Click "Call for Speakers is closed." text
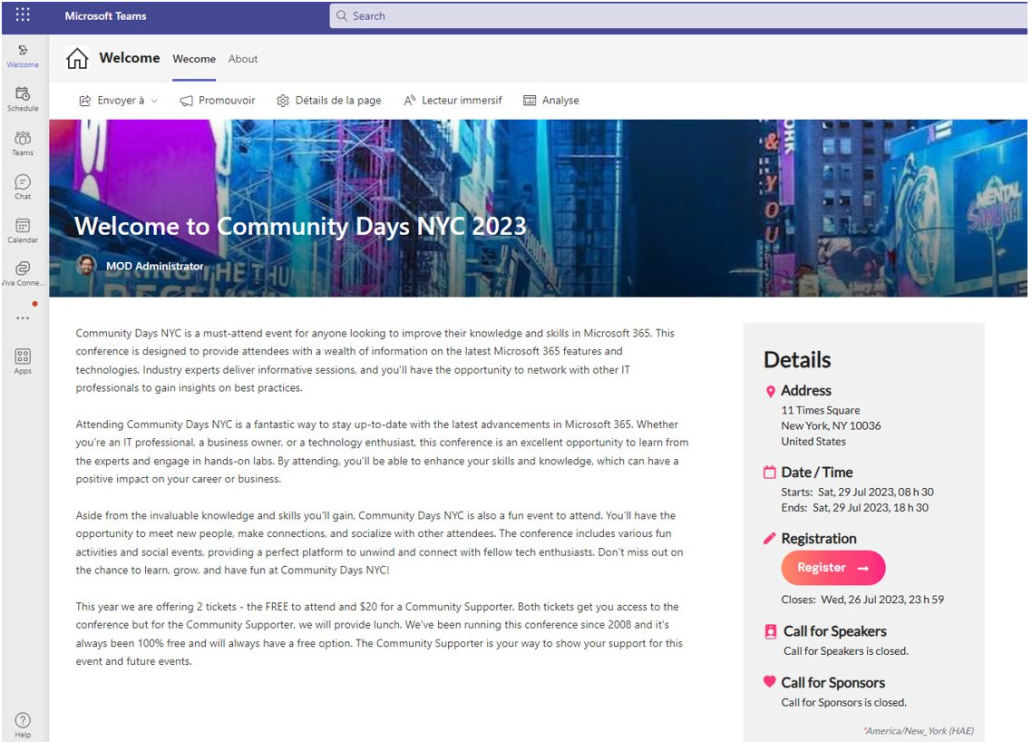This screenshot has height=742, width=1032. click(846, 651)
